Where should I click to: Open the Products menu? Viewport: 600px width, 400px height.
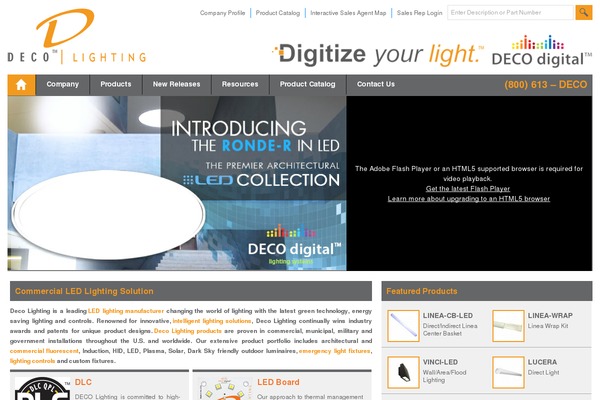point(116,84)
